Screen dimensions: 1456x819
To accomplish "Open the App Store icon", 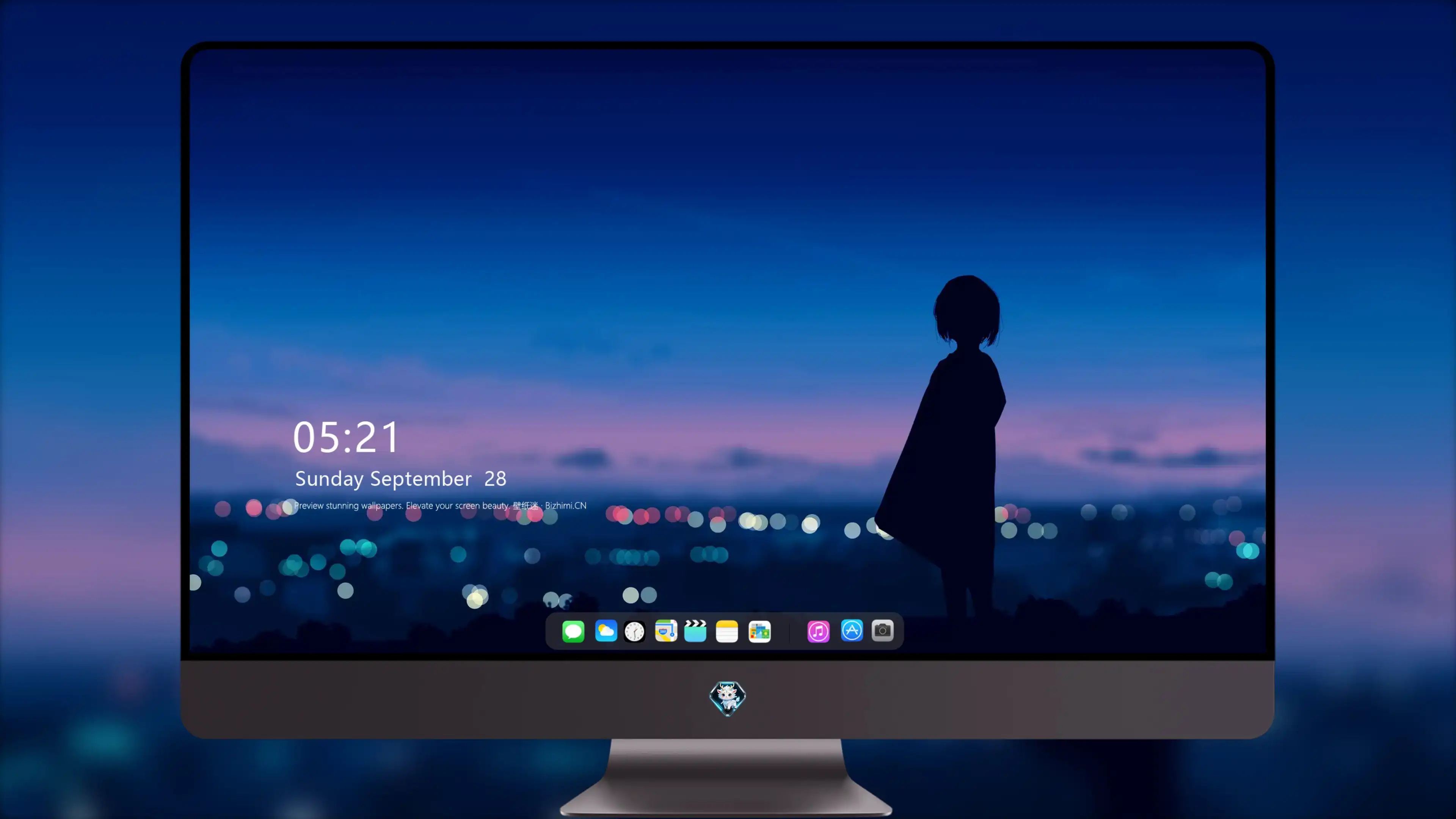I will pyautogui.click(x=852, y=630).
